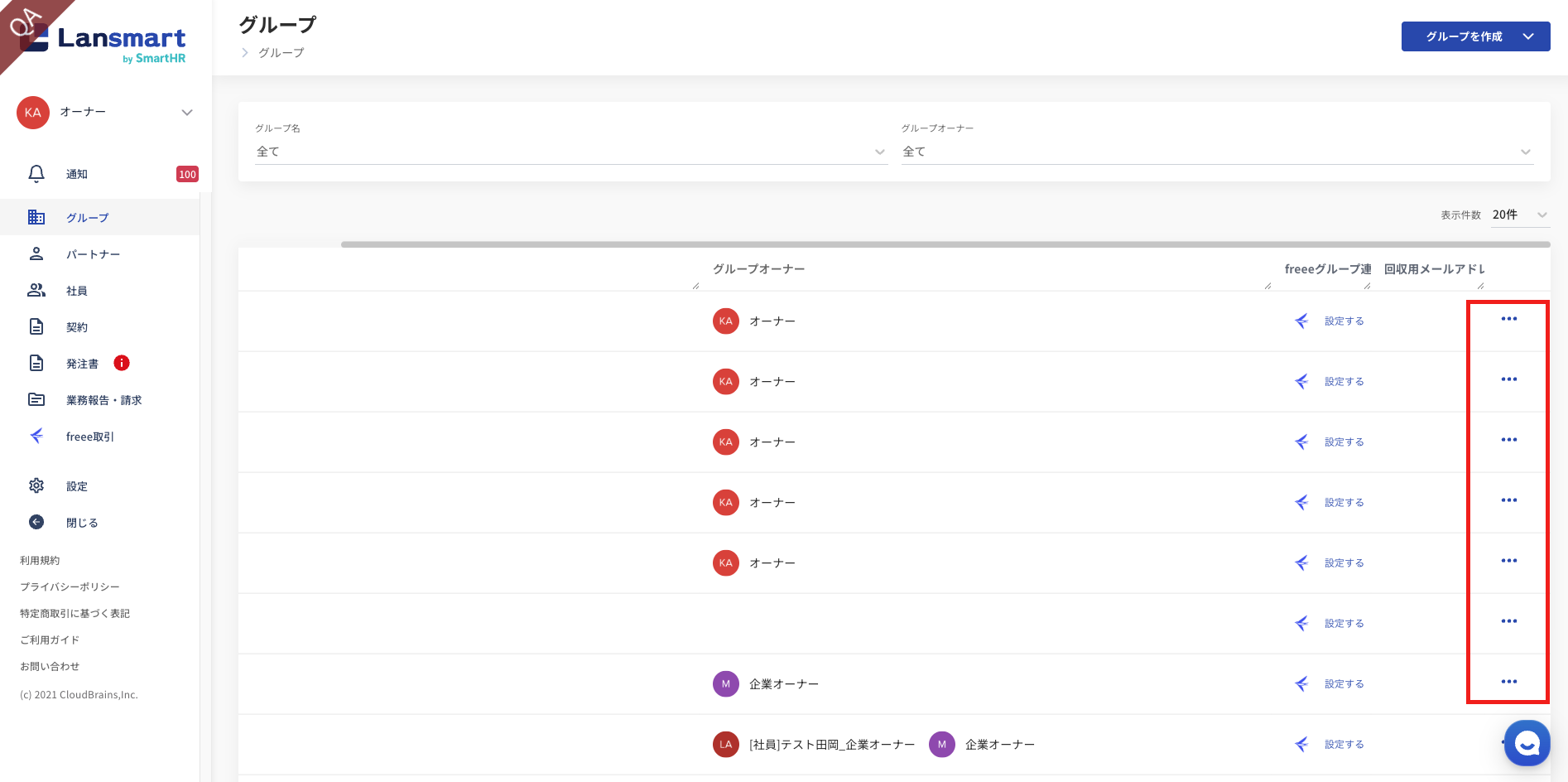Open three-dots menu for first group row
This screenshot has height=782, width=1568.
pos(1508,319)
